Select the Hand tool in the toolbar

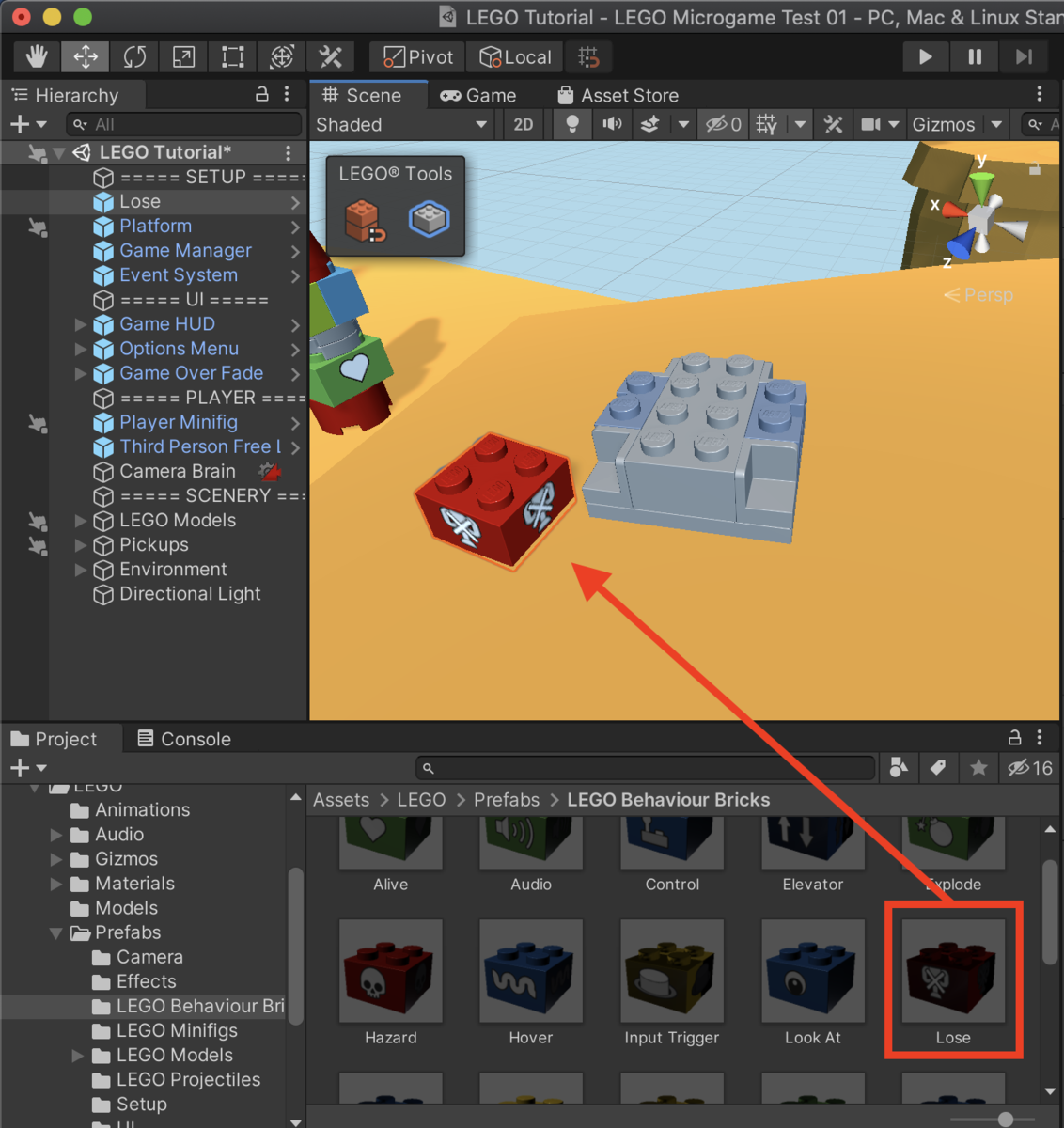(x=37, y=57)
